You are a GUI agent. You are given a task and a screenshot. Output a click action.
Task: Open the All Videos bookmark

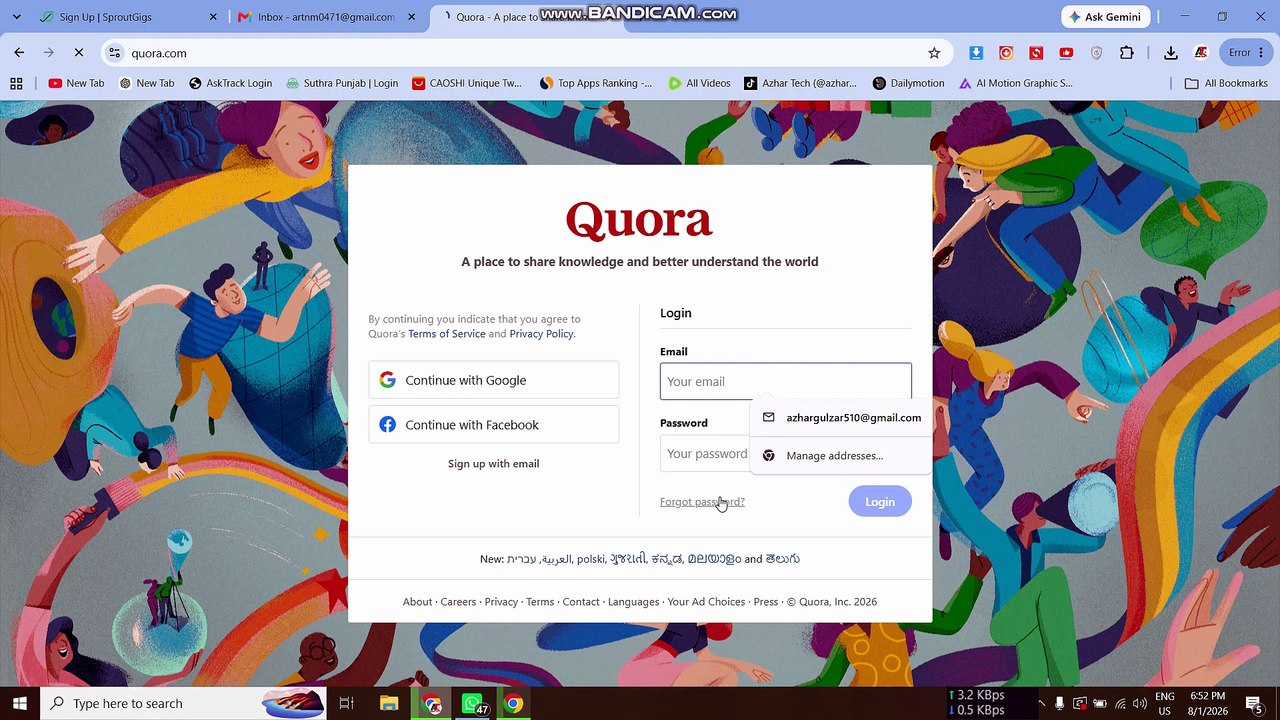pos(699,83)
